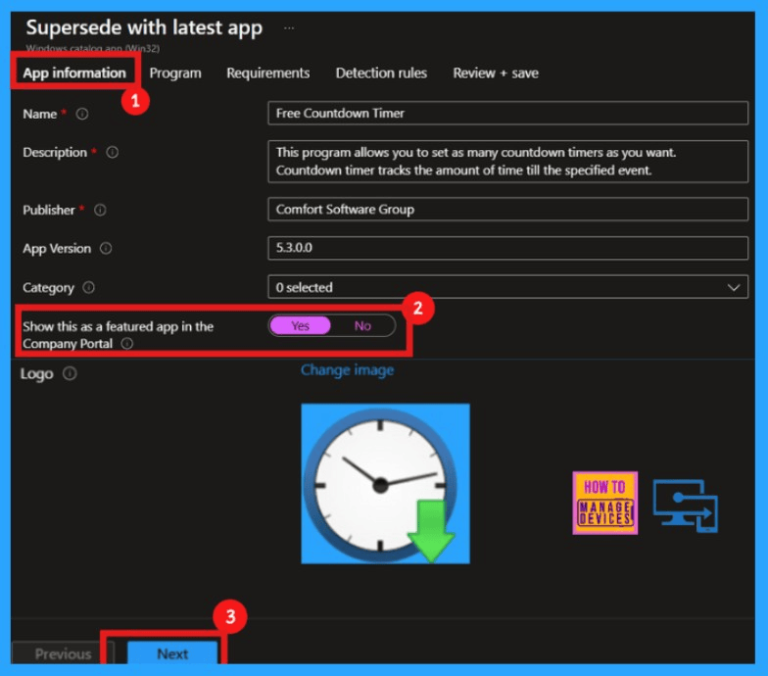Select the Review + save tab
Screen dimensions: 768x676
point(495,73)
